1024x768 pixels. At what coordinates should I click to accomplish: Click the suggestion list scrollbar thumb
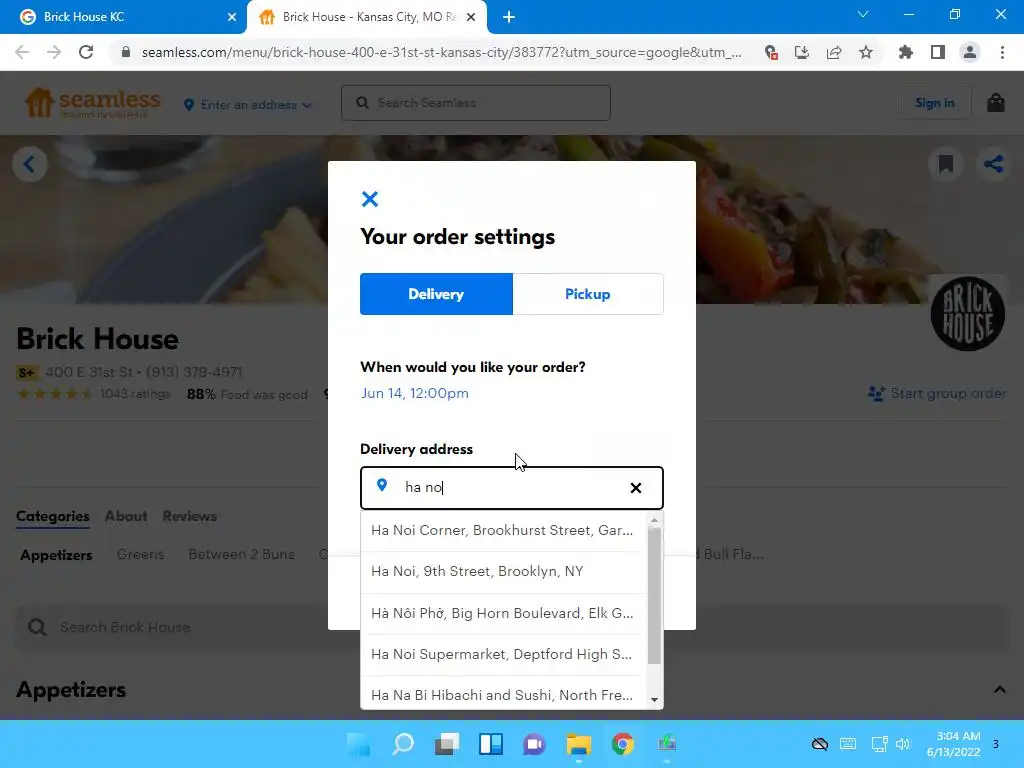654,596
